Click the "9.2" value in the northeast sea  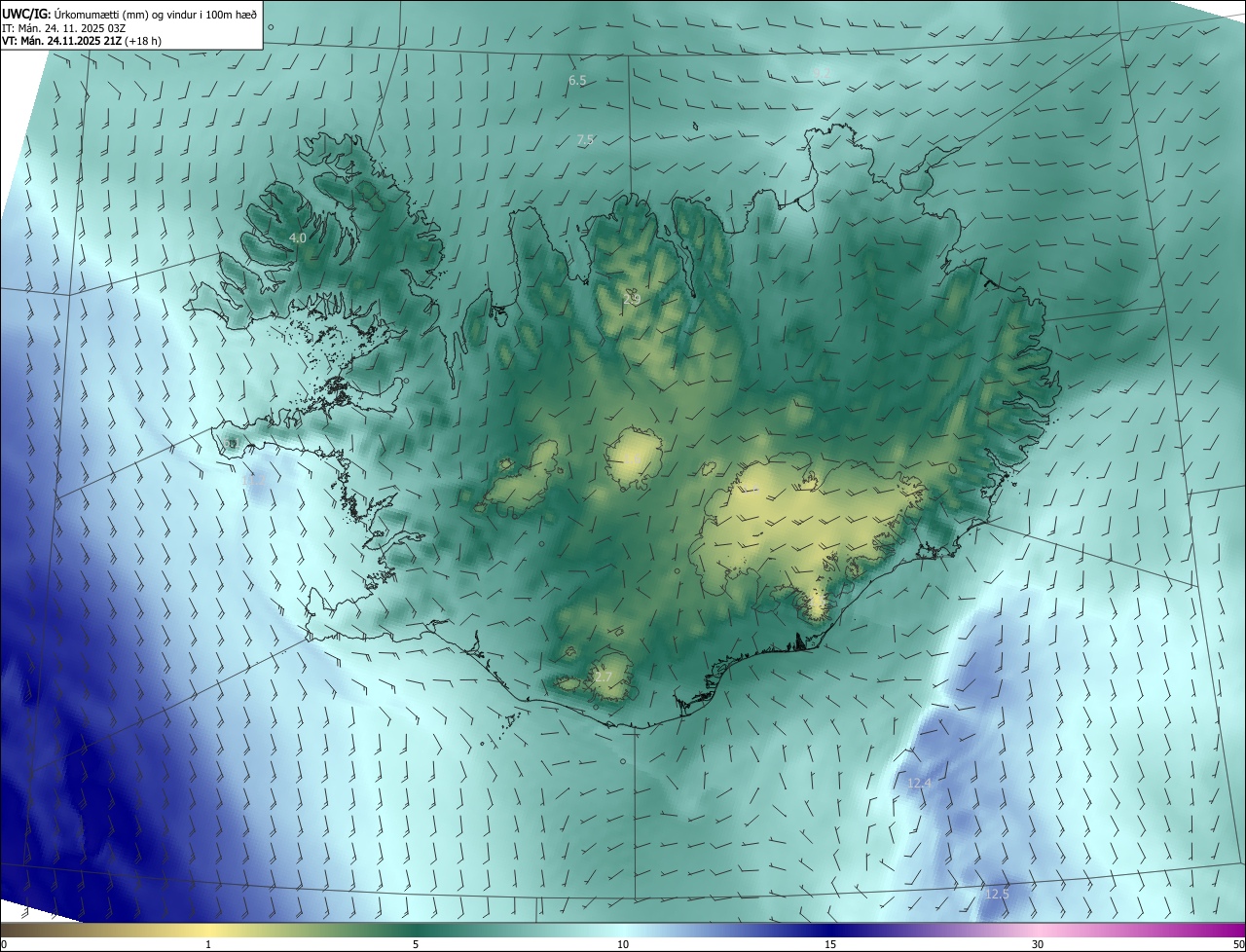point(821,72)
